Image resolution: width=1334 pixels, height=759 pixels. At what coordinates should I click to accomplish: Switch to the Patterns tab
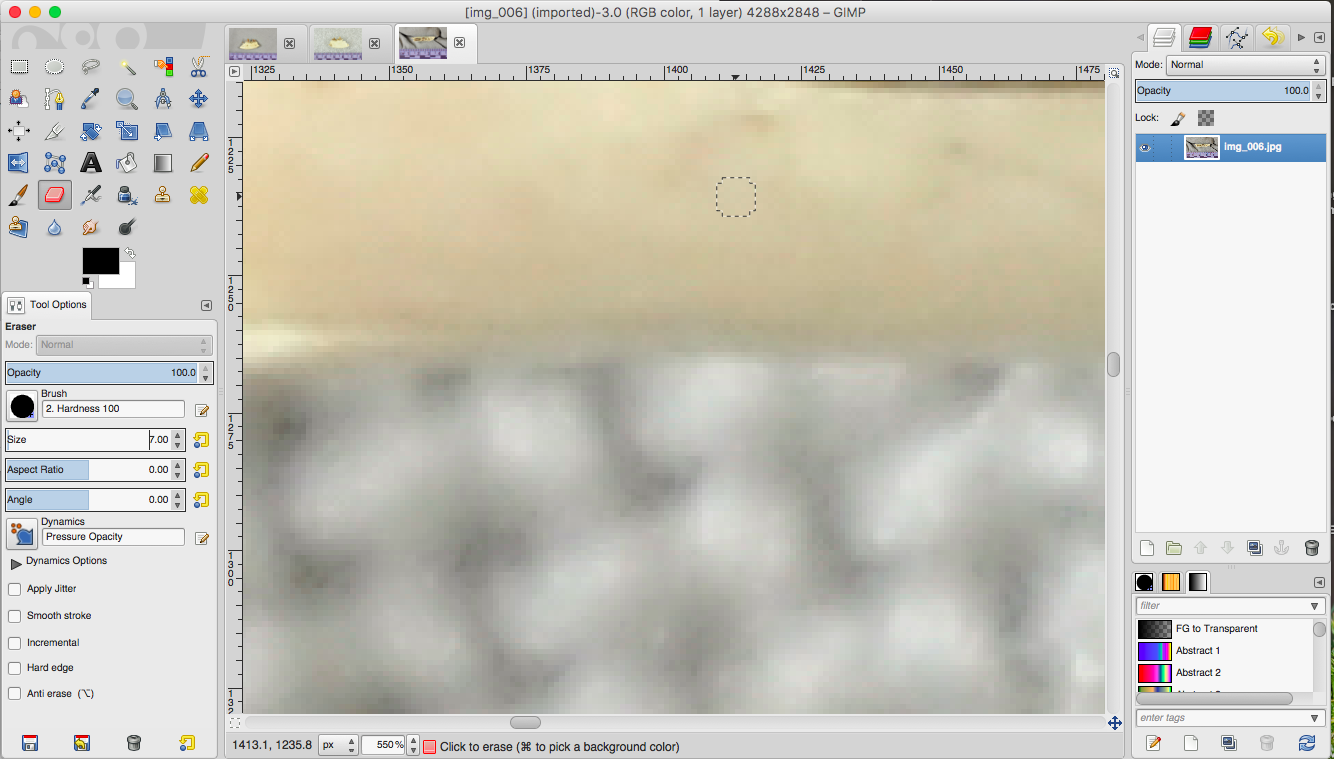1171,582
